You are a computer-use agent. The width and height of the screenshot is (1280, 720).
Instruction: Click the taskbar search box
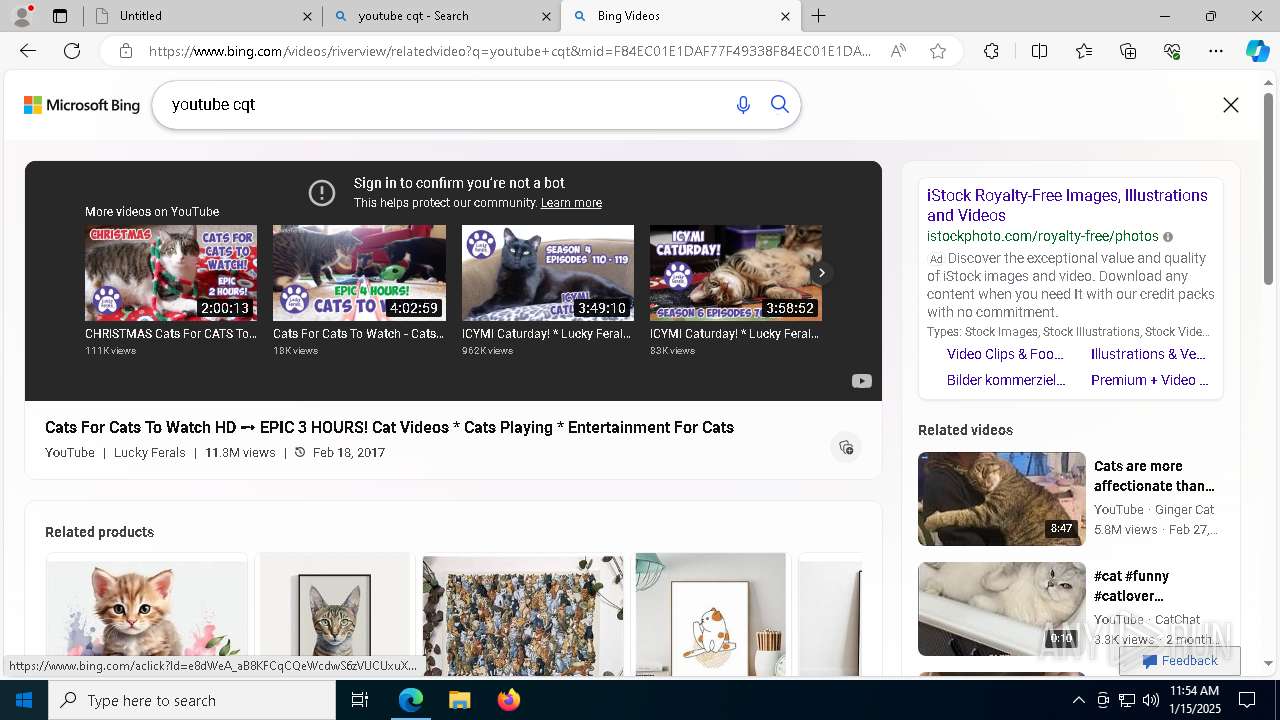(x=192, y=700)
